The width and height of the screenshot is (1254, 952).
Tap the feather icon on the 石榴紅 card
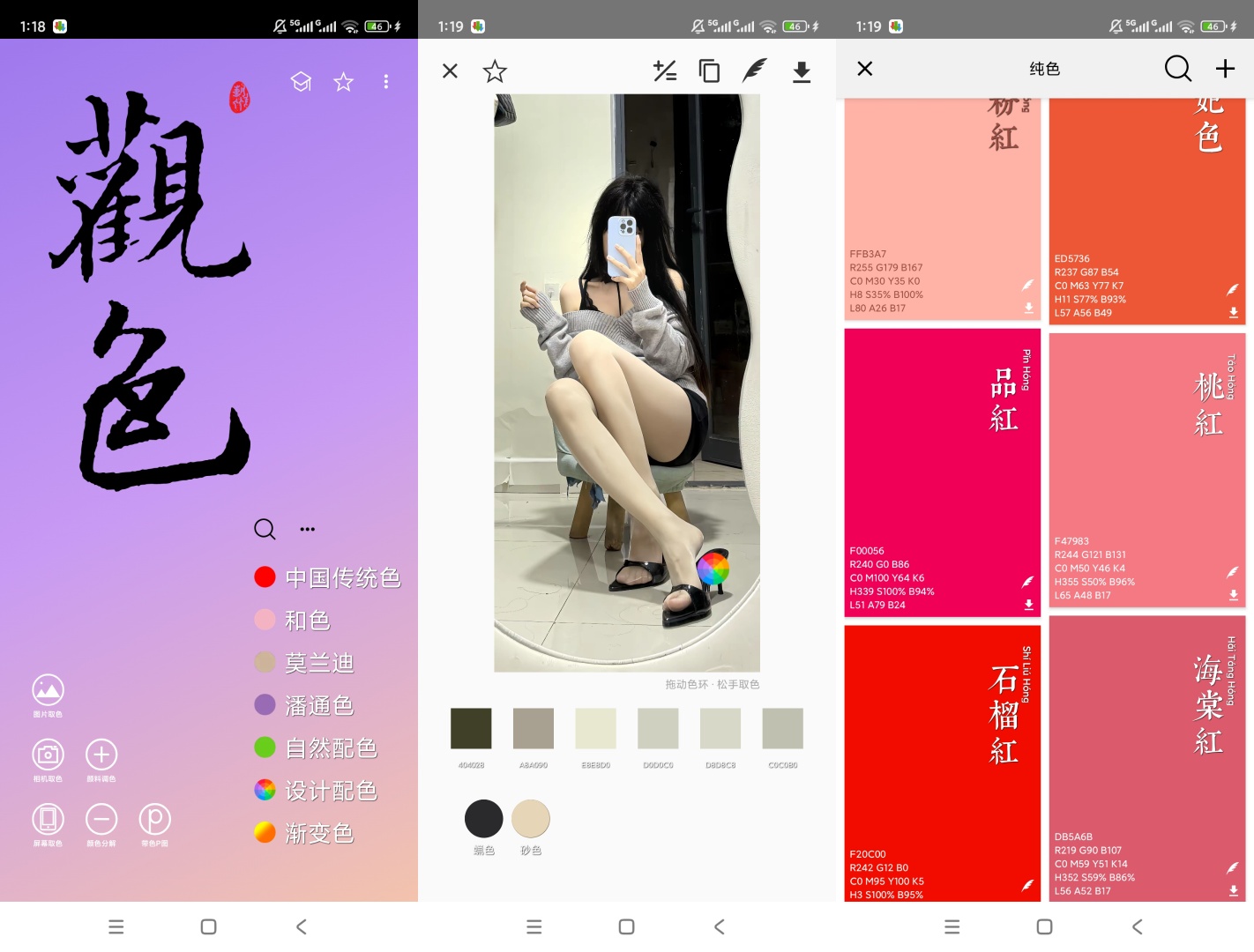[x=1028, y=885]
